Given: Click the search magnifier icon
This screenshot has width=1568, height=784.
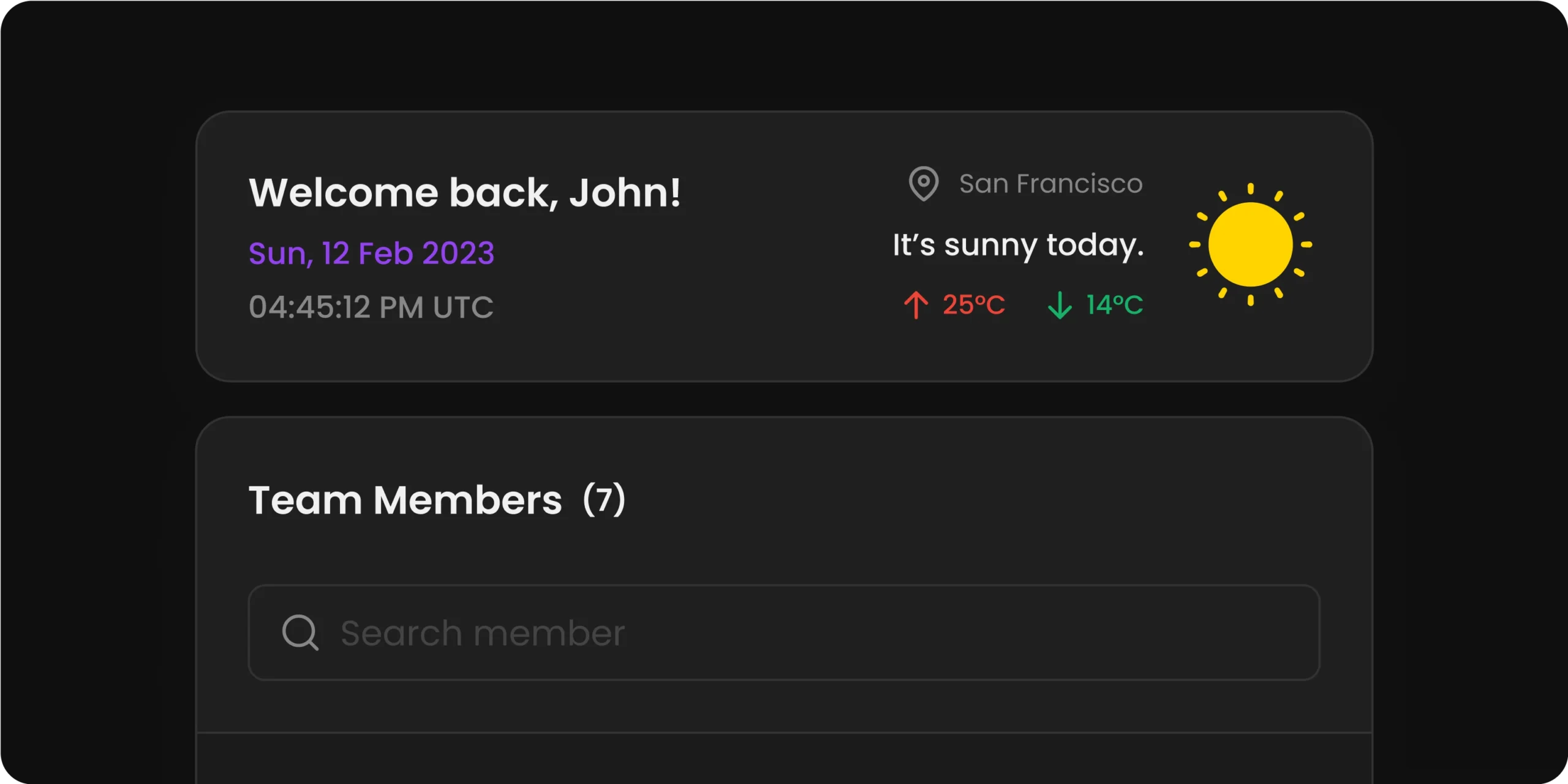Looking at the screenshot, I should pyautogui.click(x=300, y=632).
